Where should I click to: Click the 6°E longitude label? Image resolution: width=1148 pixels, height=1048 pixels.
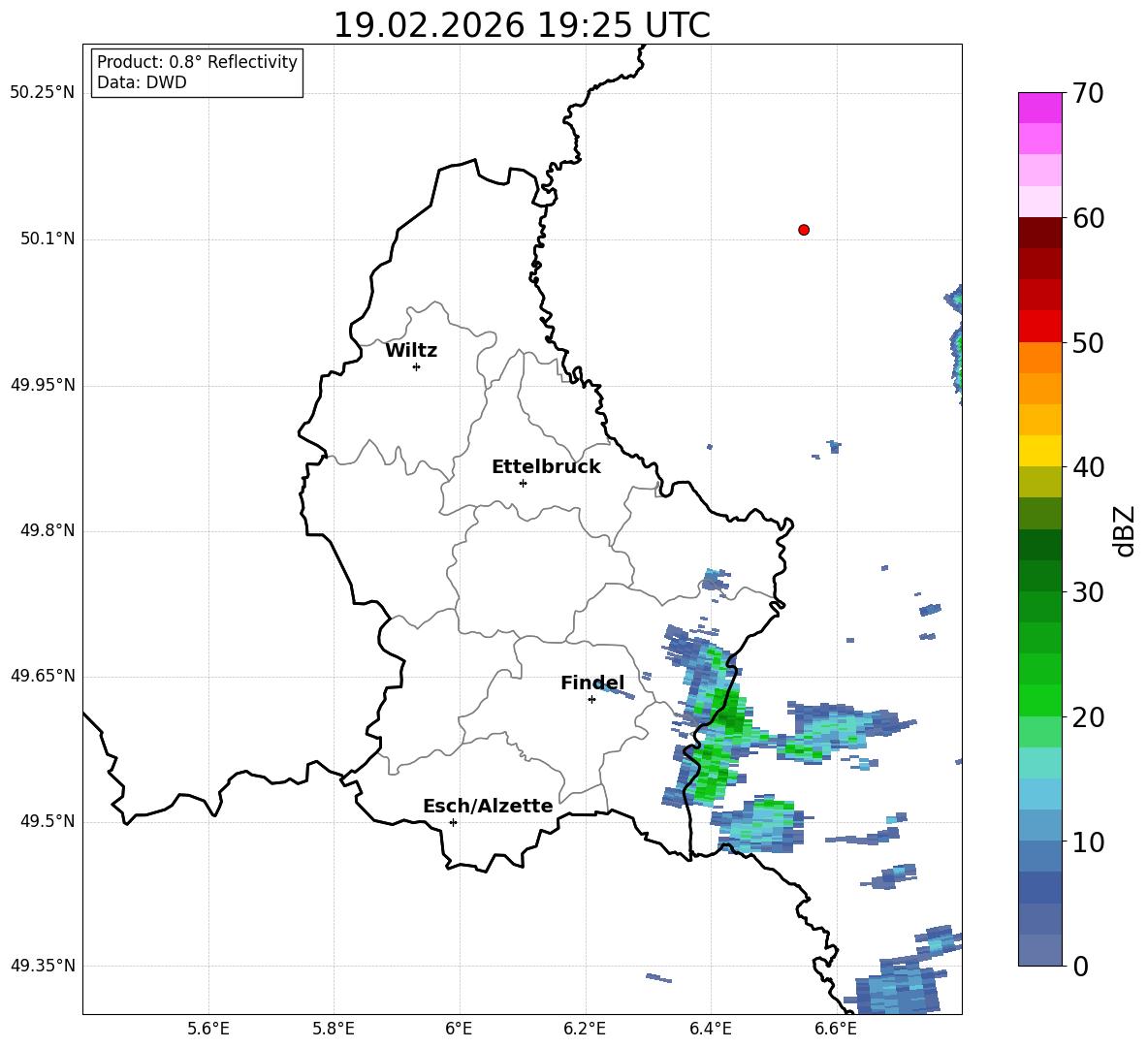click(x=459, y=1029)
